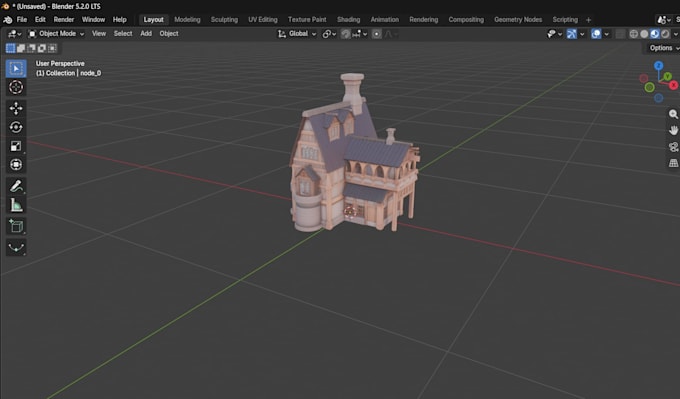Image resolution: width=680 pixels, height=399 pixels.
Task: Open gizmo options dropdown arrow
Action: pyautogui.click(x=582, y=34)
